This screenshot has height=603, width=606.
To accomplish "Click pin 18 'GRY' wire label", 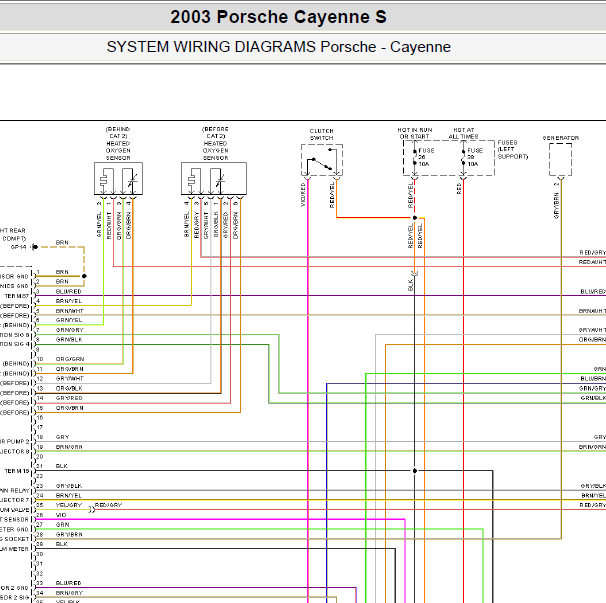I will [62, 437].
